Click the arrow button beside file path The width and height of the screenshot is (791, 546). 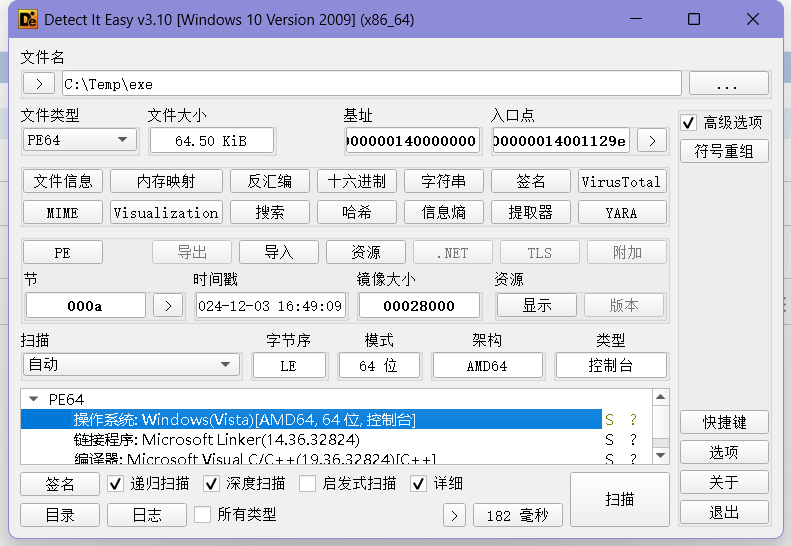tap(39, 83)
